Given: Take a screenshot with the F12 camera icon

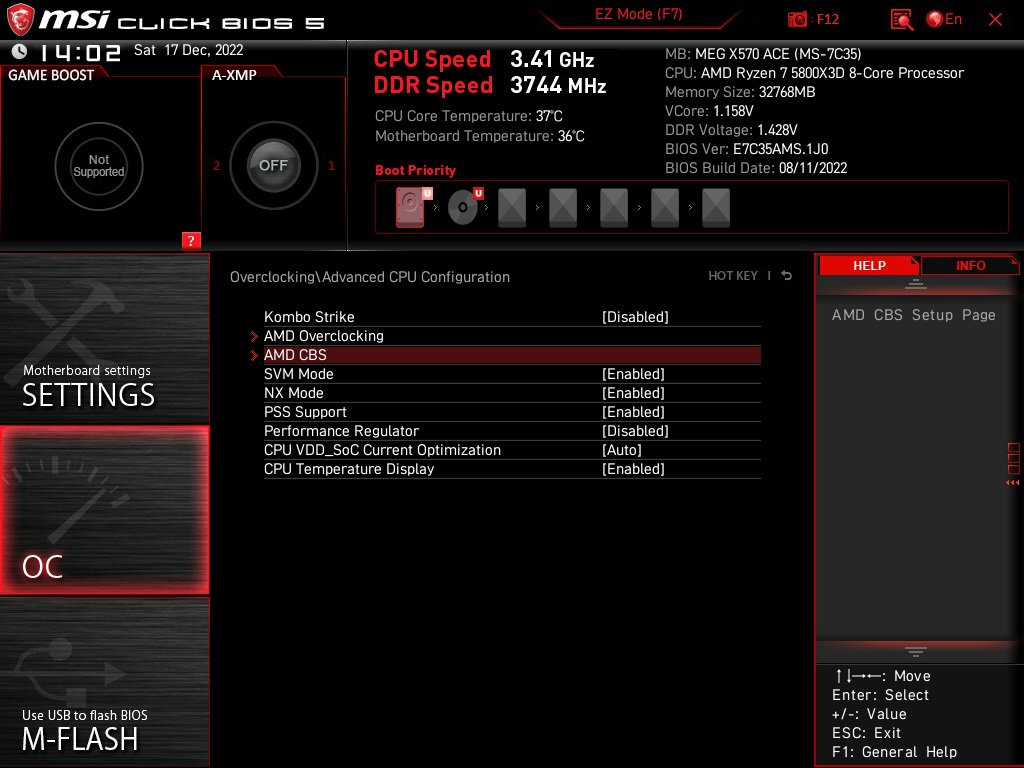Looking at the screenshot, I should [x=797, y=20].
